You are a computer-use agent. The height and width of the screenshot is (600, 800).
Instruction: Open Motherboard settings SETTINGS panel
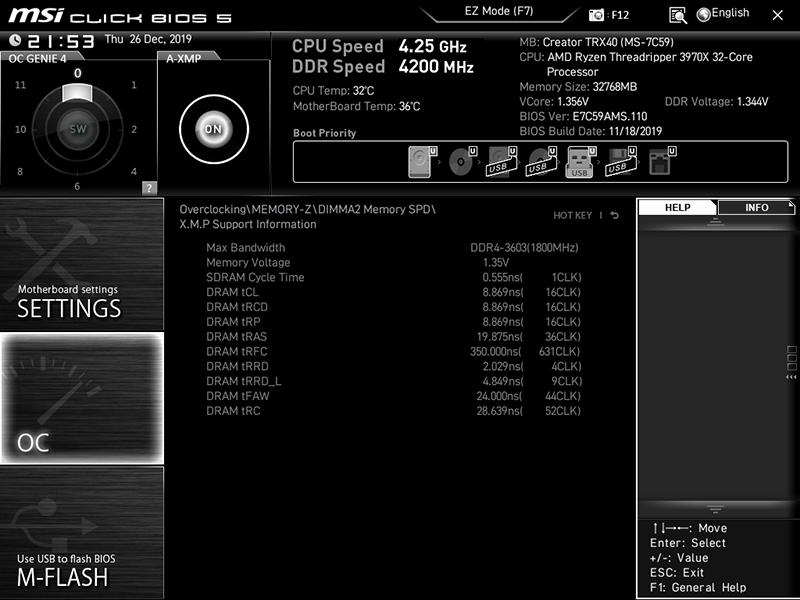click(82, 264)
